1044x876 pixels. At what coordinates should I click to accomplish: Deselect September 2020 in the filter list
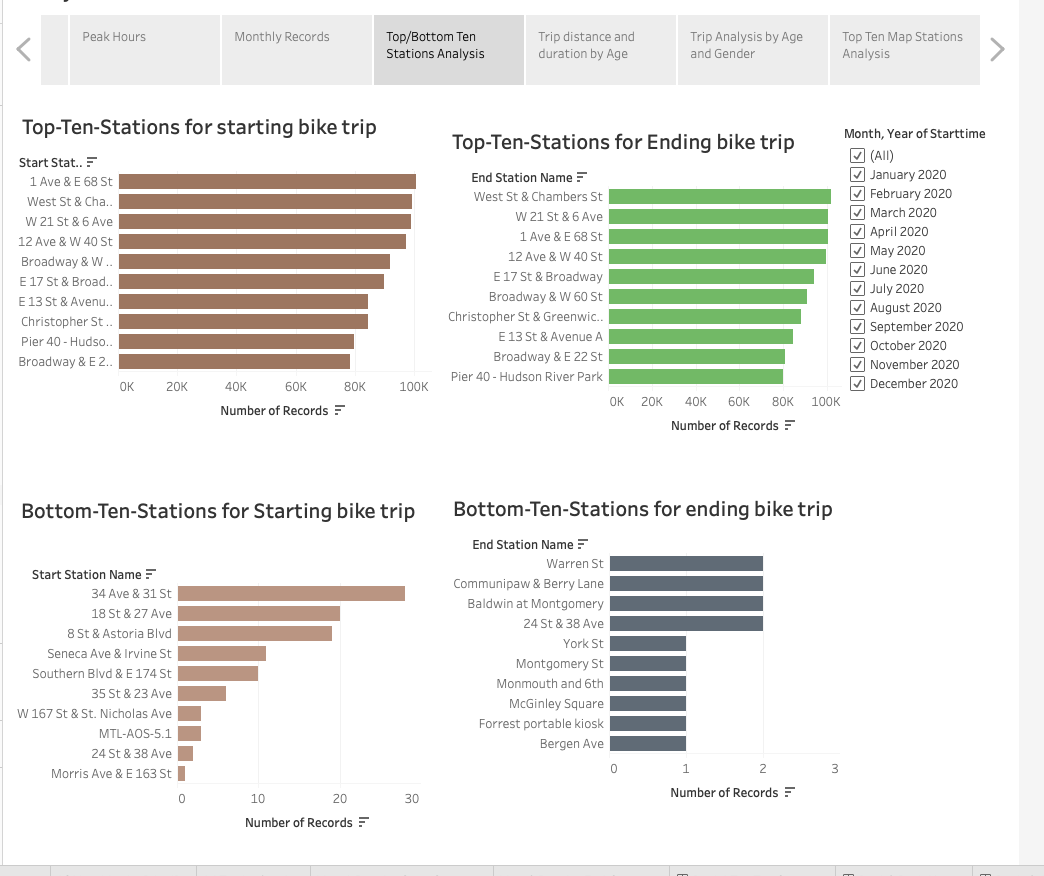coord(857,326)
